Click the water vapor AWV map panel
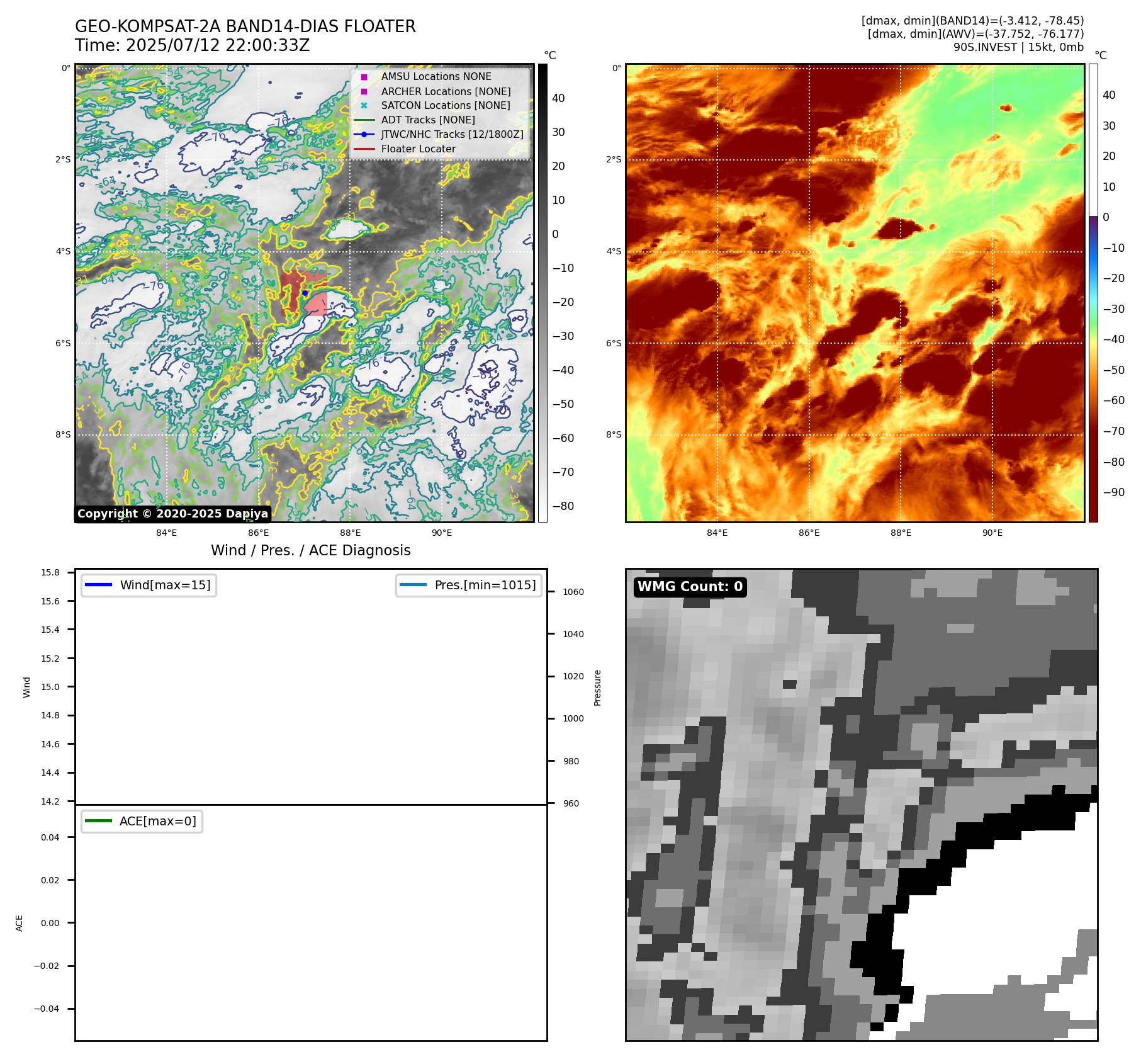 point(855,293)
